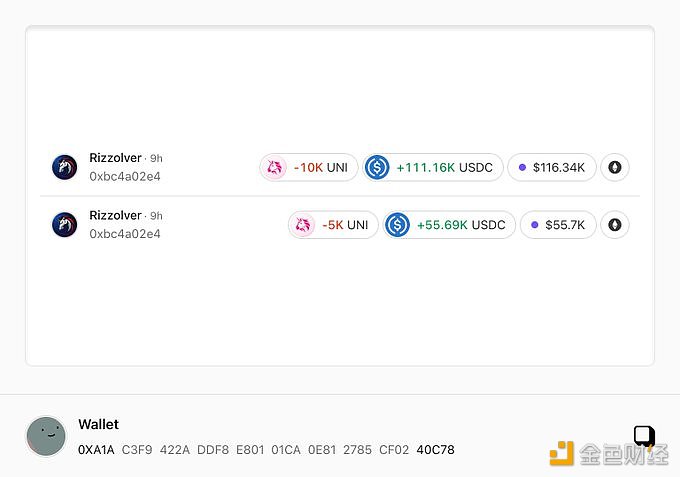The height and width of the screenshot is (477, 680).
Task: Click Ethereum chain icon in first row
Action: tap(615, 167)
